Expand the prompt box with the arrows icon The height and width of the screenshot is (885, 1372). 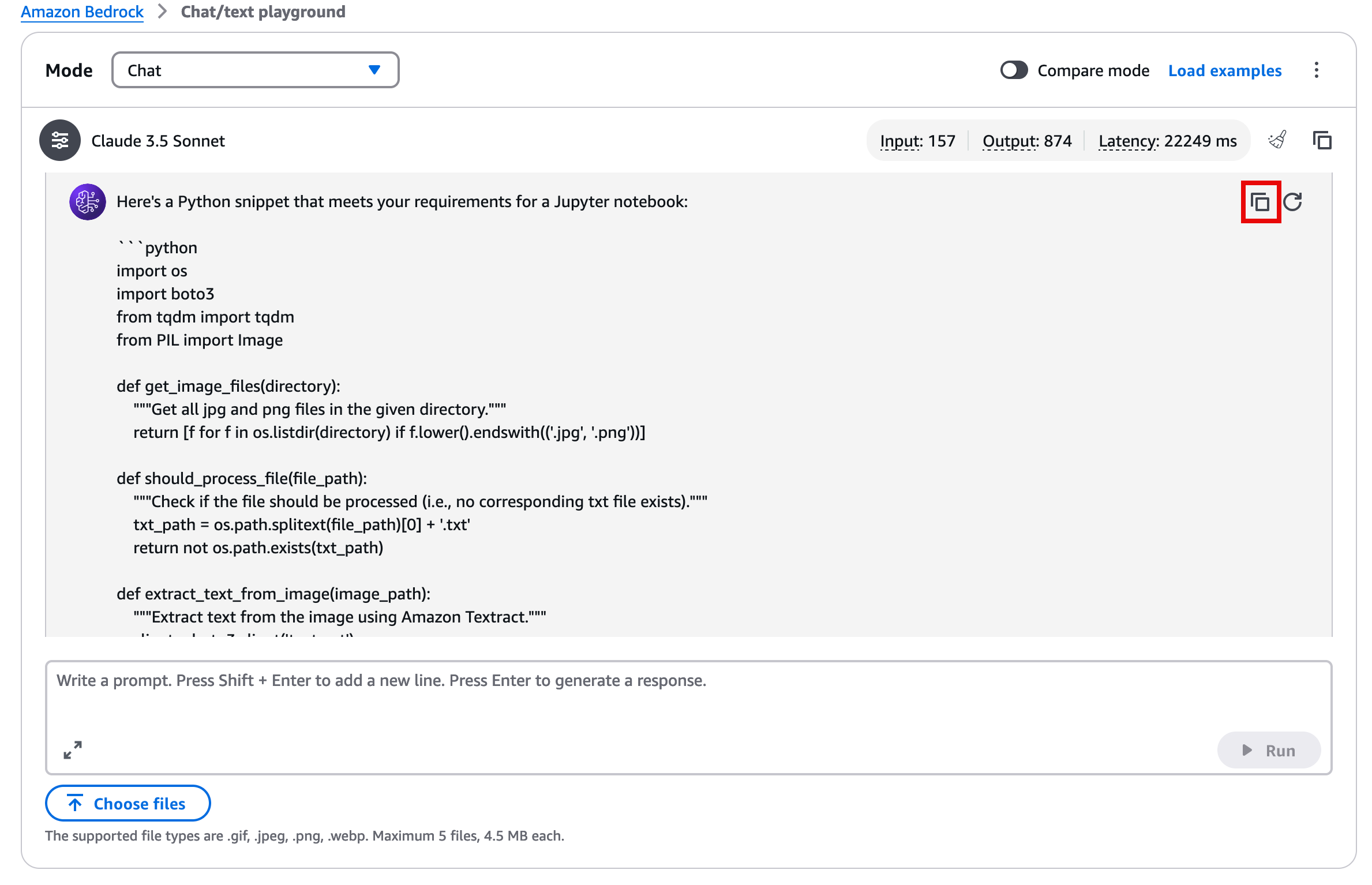73,749
